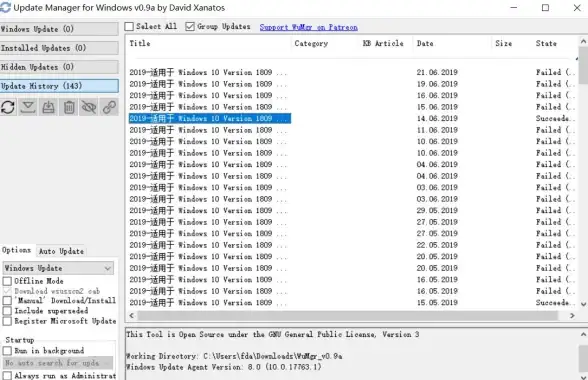Click the Succeeded state for 14.06.2019 row
This screenshot has height=380, width=588.
click(555, 119)
